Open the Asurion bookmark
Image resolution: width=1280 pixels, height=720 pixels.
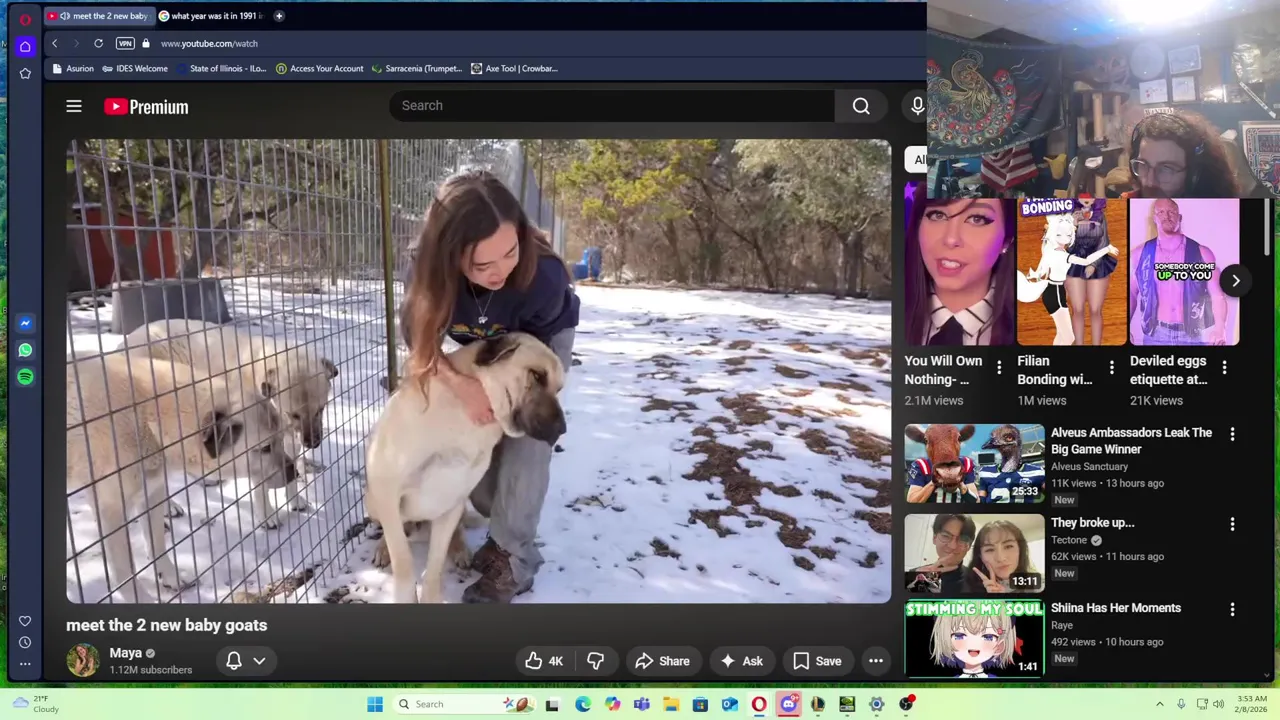coord(73,69)
